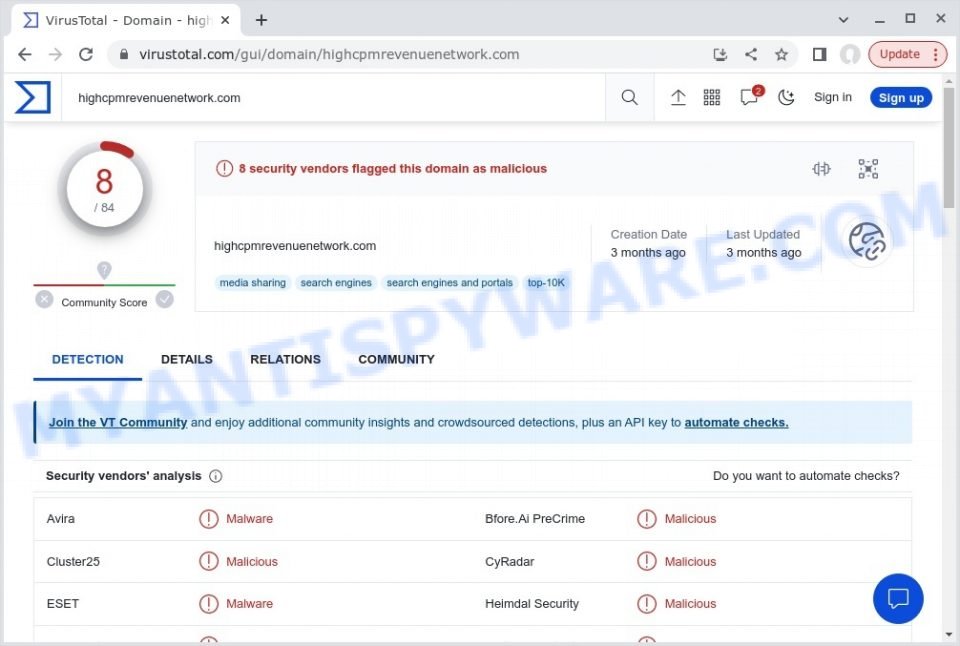Click the Avira vendor row name
Image resolution: width=960 pixels, height=646 pixels.
[61, 519]
